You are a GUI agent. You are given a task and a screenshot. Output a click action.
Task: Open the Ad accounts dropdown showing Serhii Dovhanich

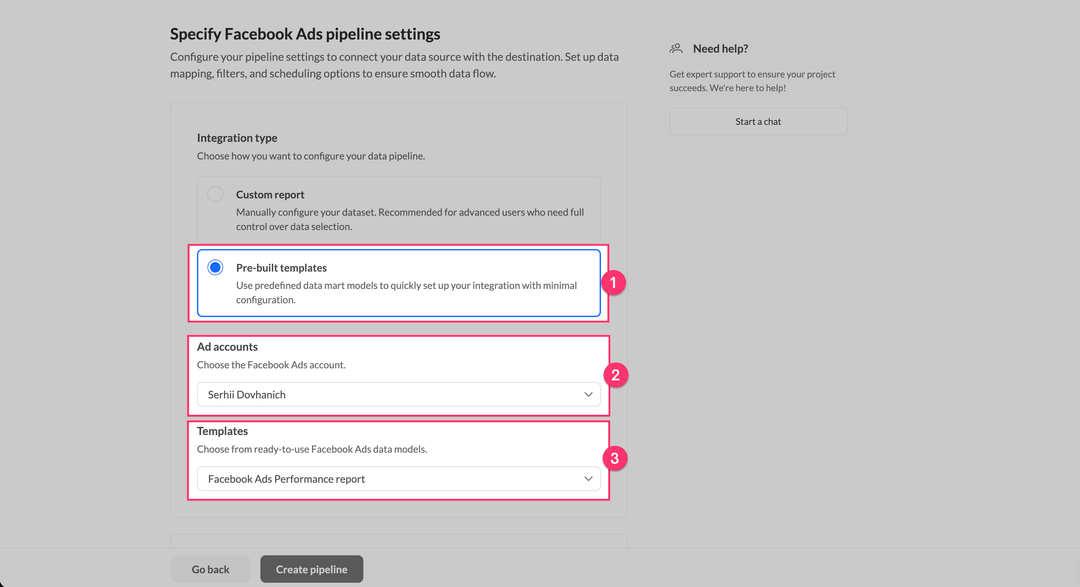click(x=398, y=395)
